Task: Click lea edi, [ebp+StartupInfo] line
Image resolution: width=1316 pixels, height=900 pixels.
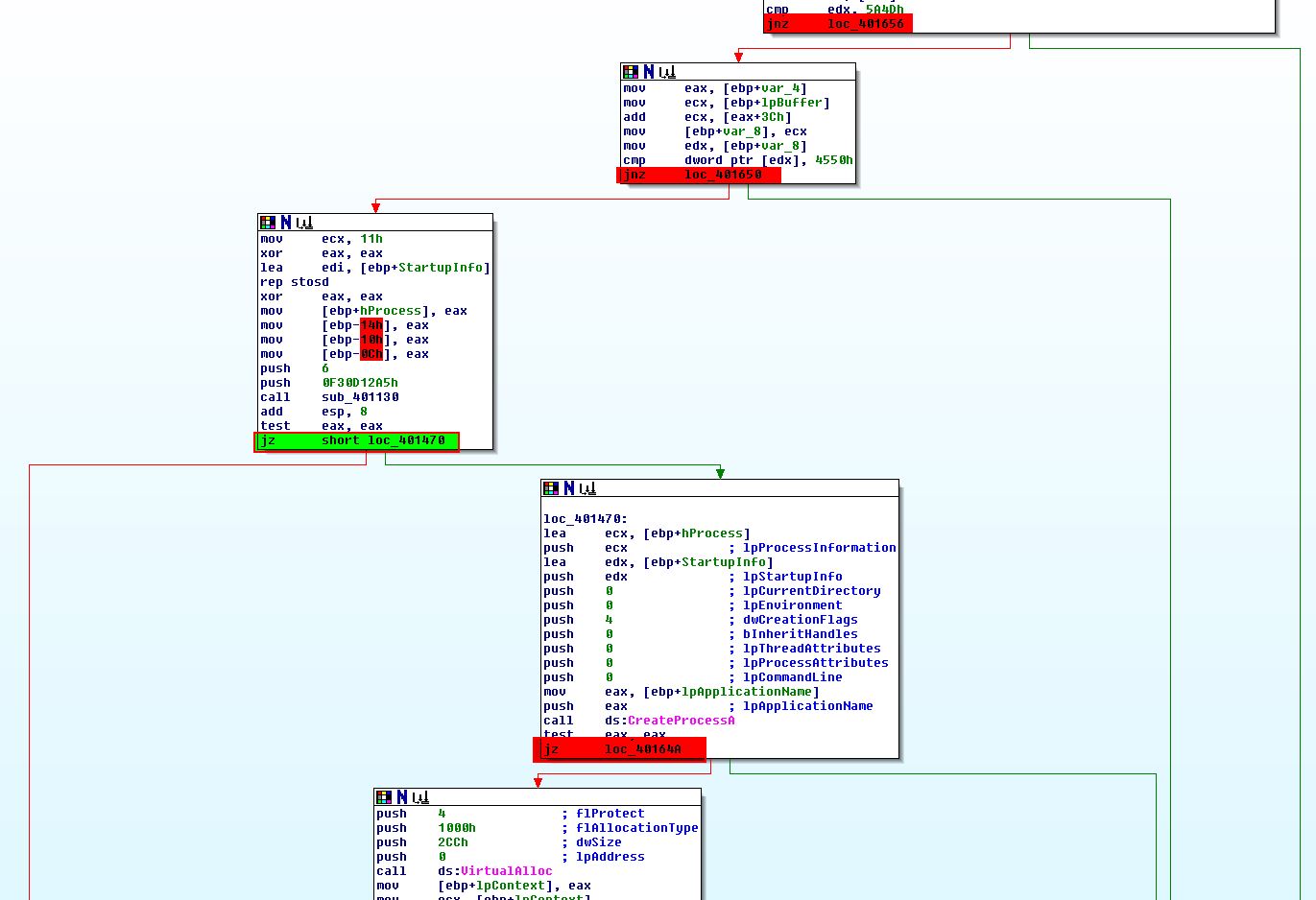Action: point(375,268)
